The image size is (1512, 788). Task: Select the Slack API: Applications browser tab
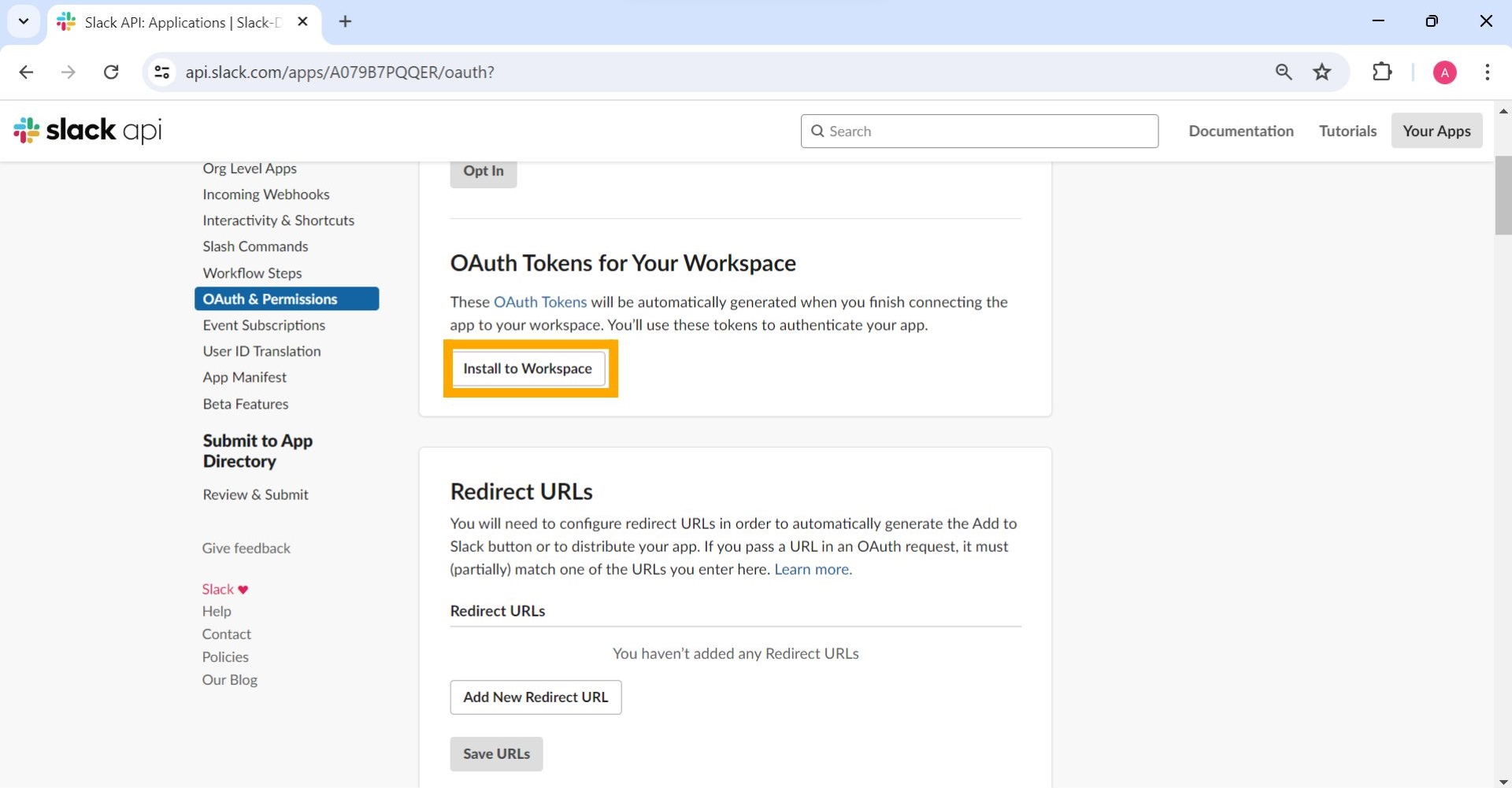(x=184, y=22)
